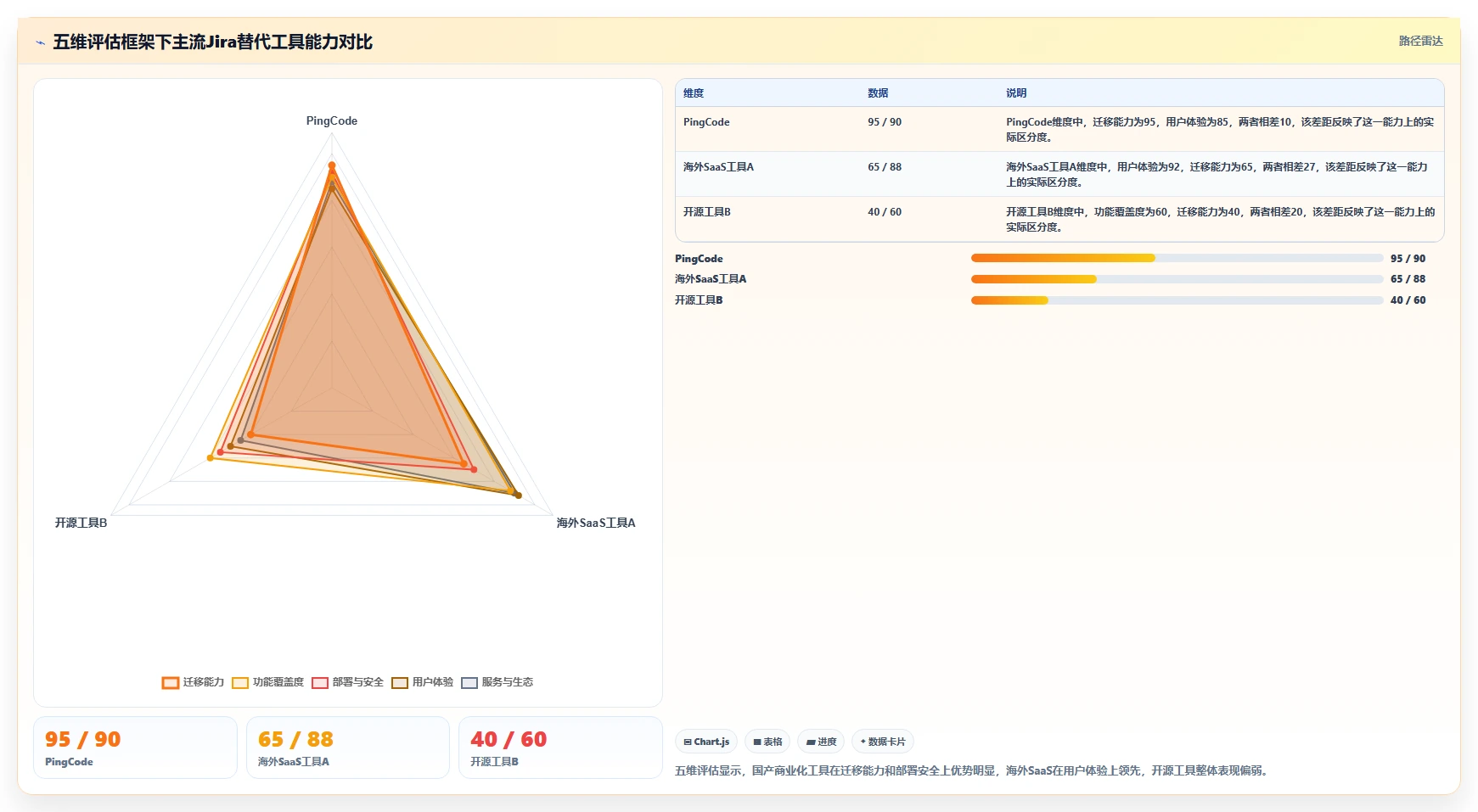Click the PingCode progress bar

click(x=1177, y=258)
